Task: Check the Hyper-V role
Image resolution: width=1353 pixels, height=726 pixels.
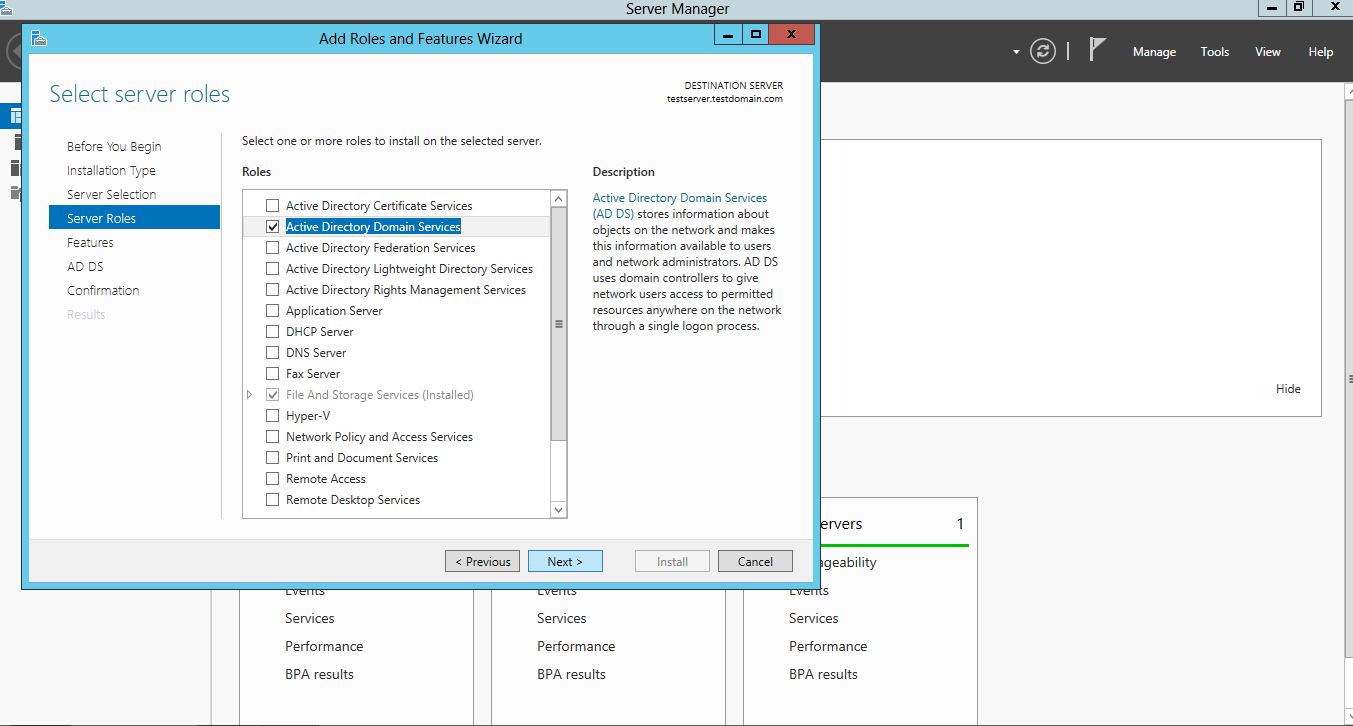Action: point(272,416)
